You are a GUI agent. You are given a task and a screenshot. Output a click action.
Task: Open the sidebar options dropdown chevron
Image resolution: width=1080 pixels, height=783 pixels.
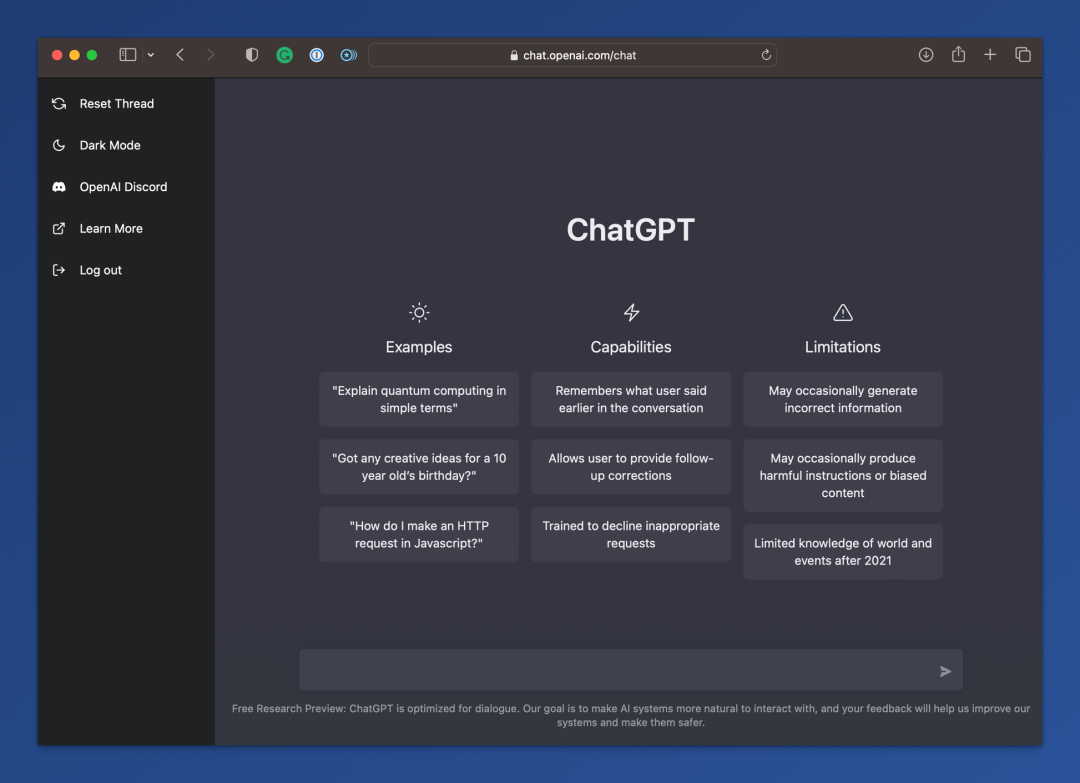151,55
